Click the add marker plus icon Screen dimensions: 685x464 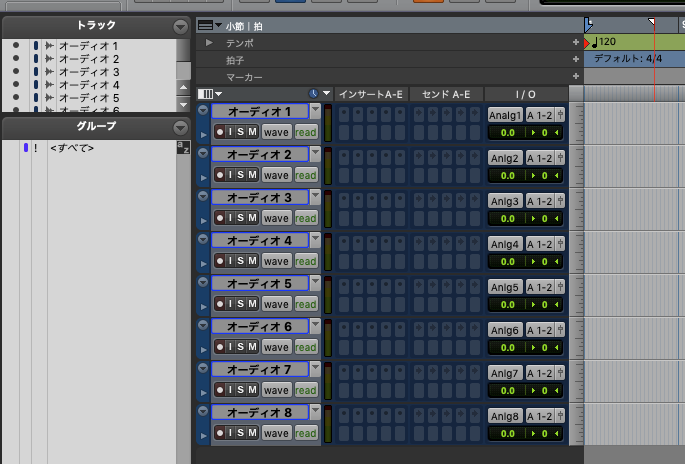click(575, 76)
